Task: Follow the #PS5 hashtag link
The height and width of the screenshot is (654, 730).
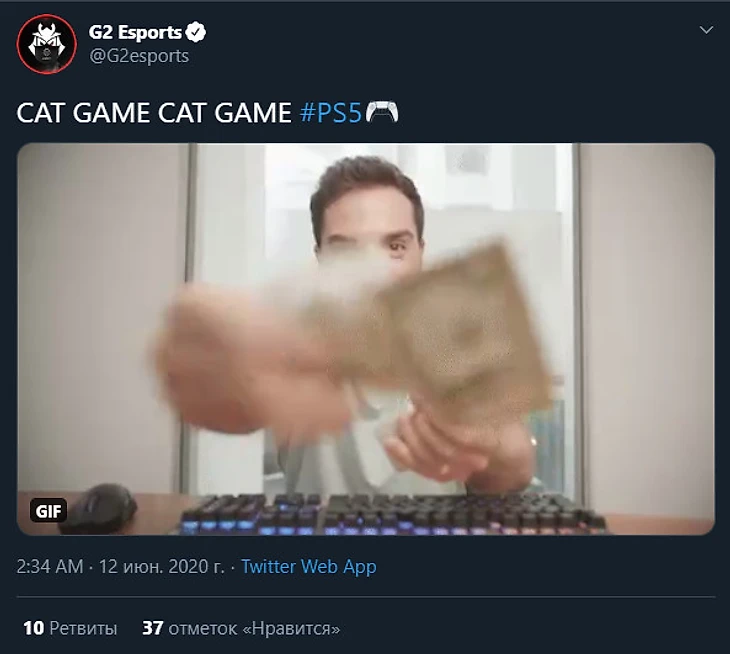Action: click(331, 113)
